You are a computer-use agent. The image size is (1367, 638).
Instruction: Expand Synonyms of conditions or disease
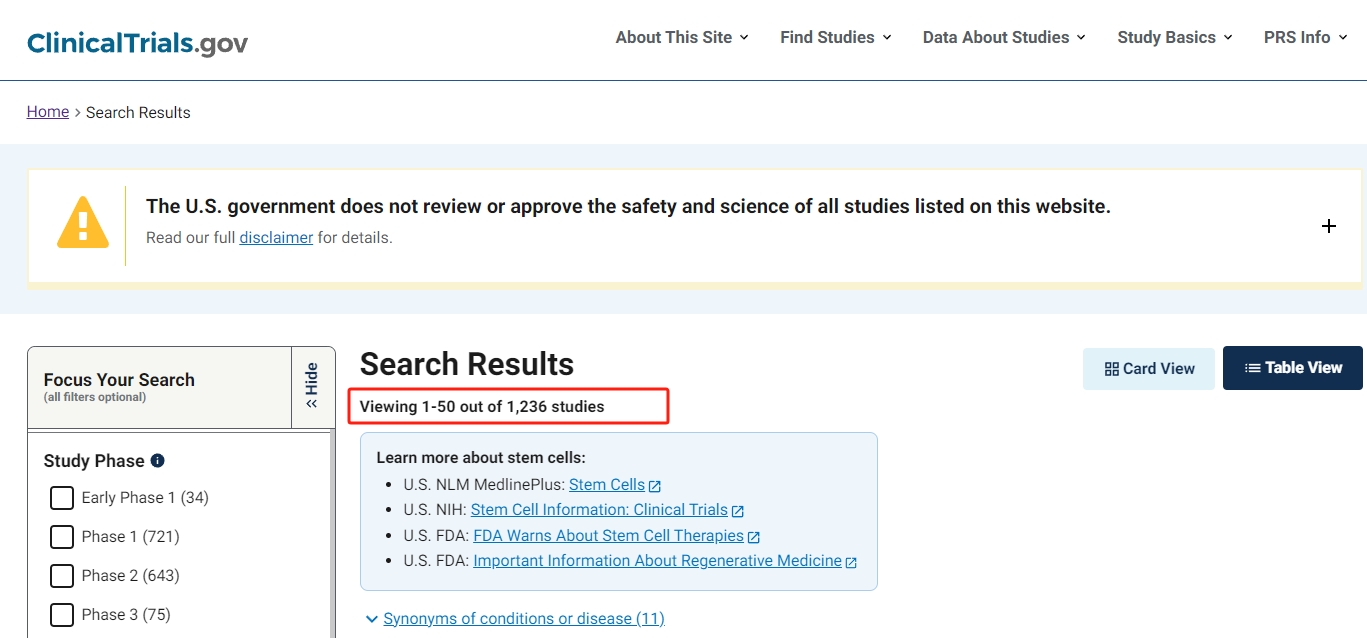[x=514, y=618]
